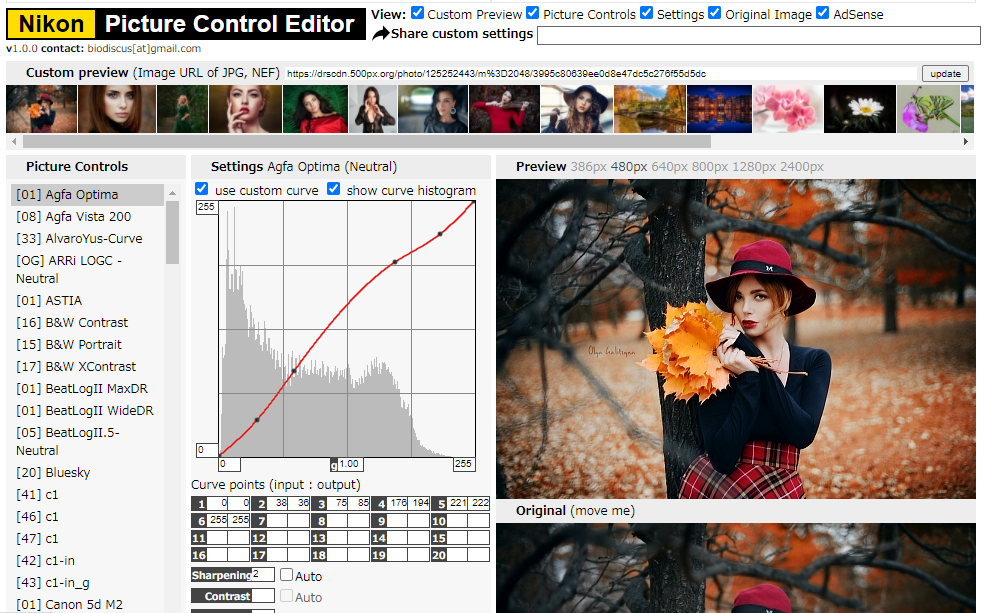Toggle AdSense view checkbox
This screenshot has width=997, height=613.
[823, 13]
